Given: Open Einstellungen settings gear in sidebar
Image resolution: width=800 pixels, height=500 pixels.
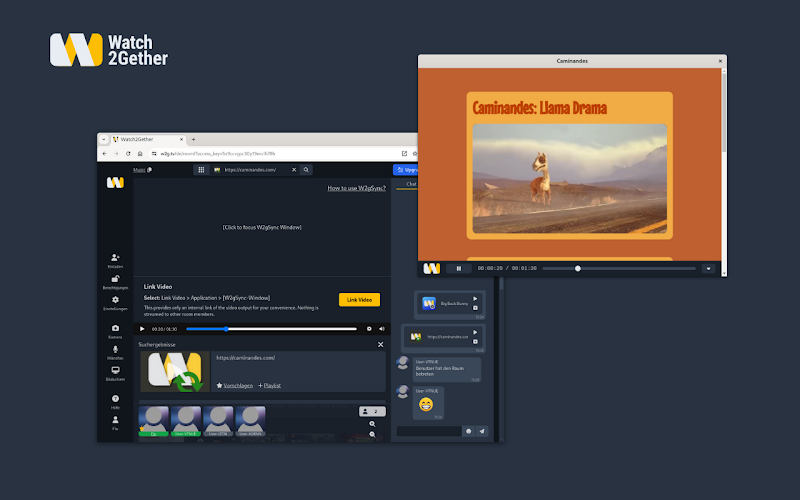Looking at the screenshot, I should pos(115,300).
